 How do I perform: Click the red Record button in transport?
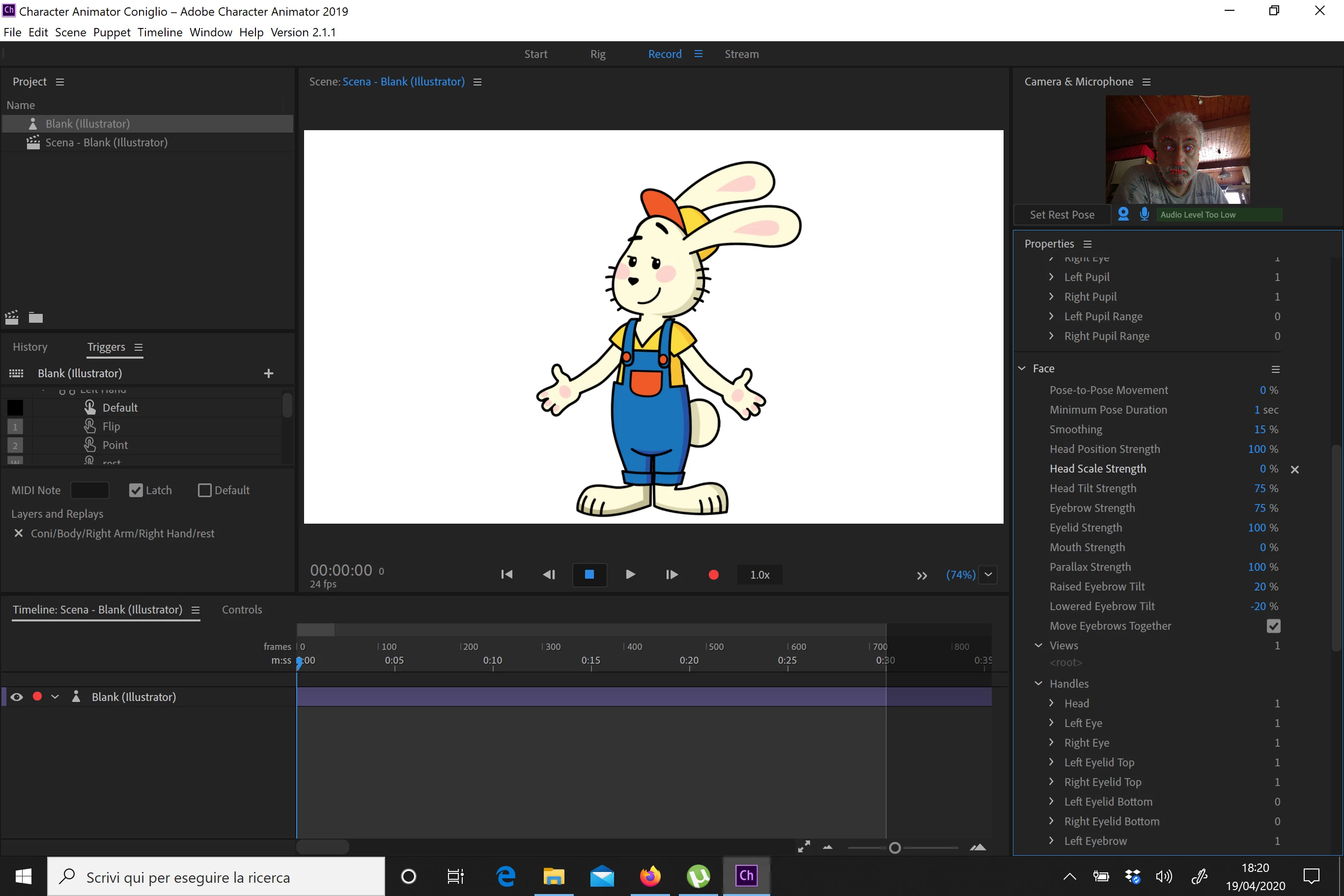[x=713, y=574]
